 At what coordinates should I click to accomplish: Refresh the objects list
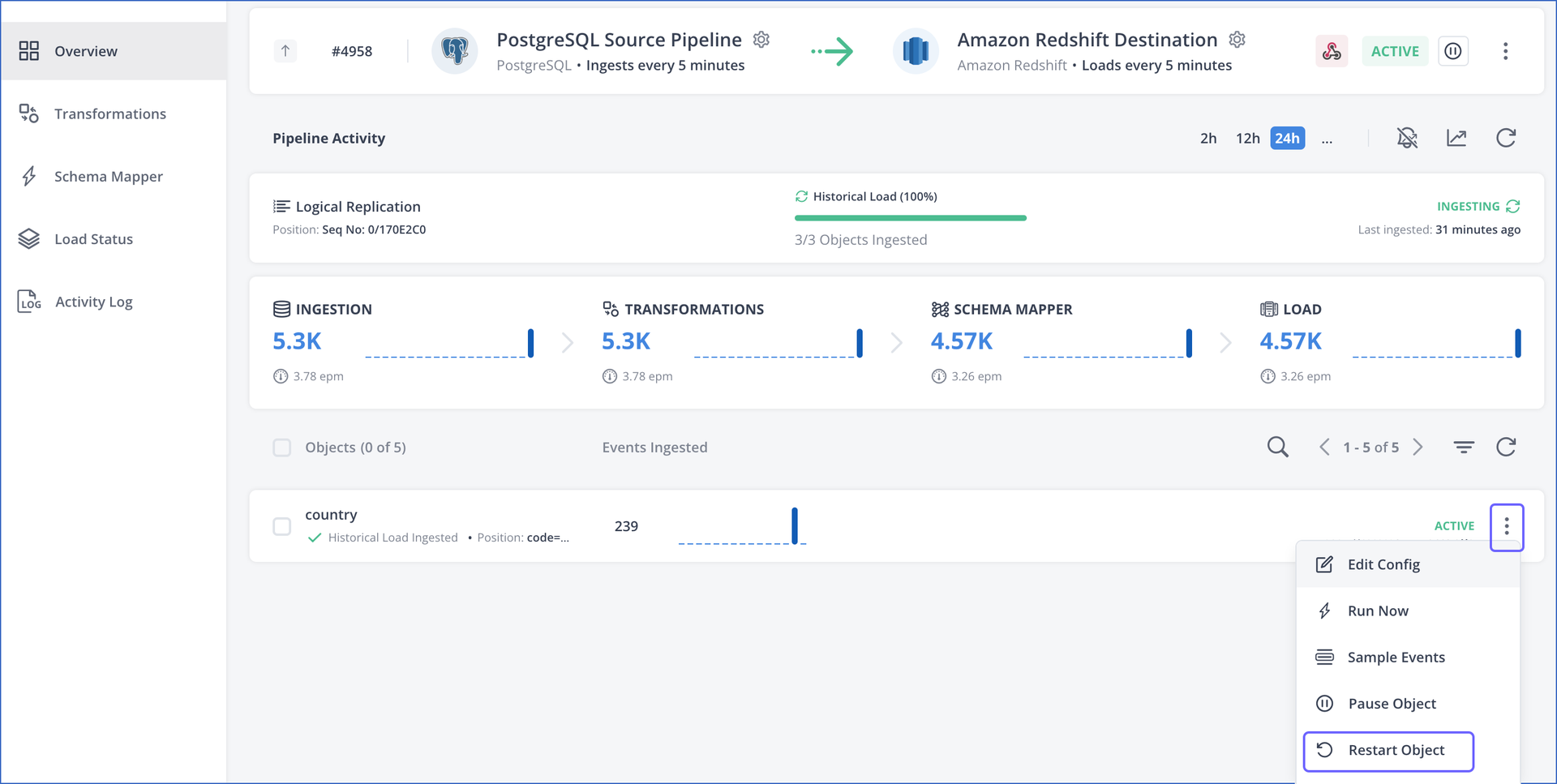(x=1506, y=447)
